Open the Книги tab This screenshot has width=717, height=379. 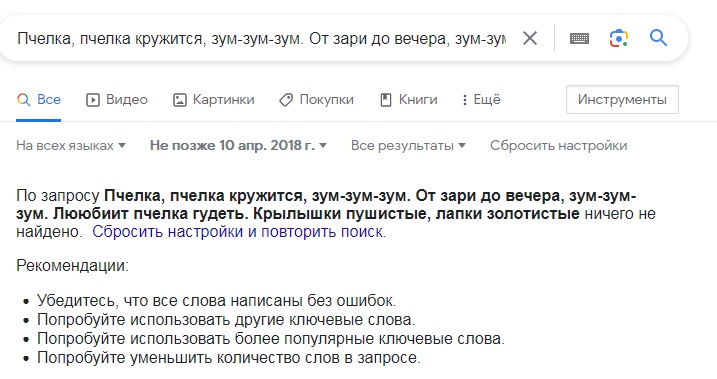coord(409,100)
